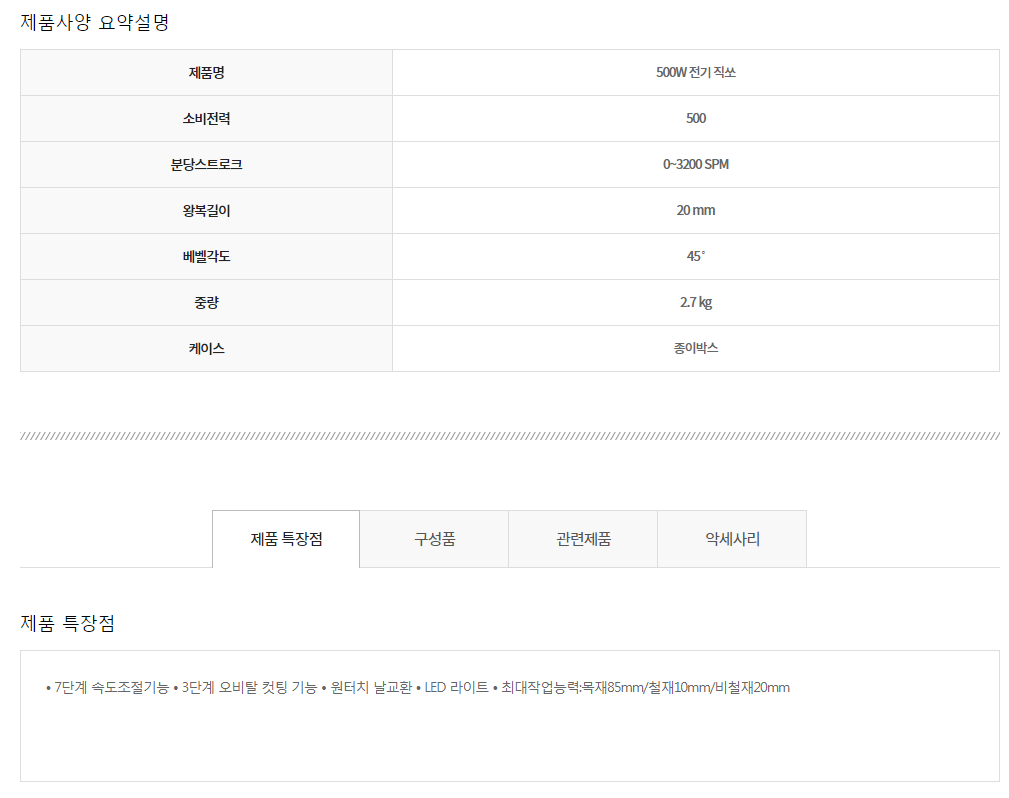
Task: Click the 분당스트로크 row header
Action: point(206,165)
